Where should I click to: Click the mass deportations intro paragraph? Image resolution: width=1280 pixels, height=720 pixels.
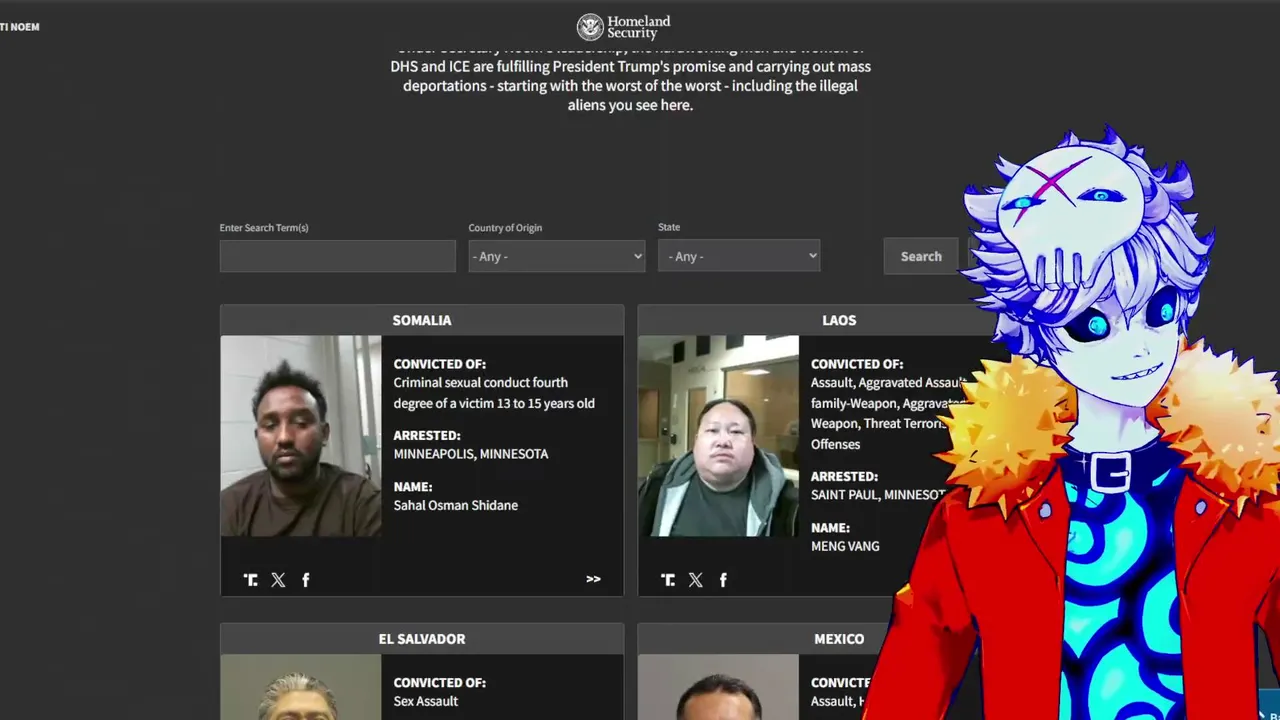click(630, 77)
